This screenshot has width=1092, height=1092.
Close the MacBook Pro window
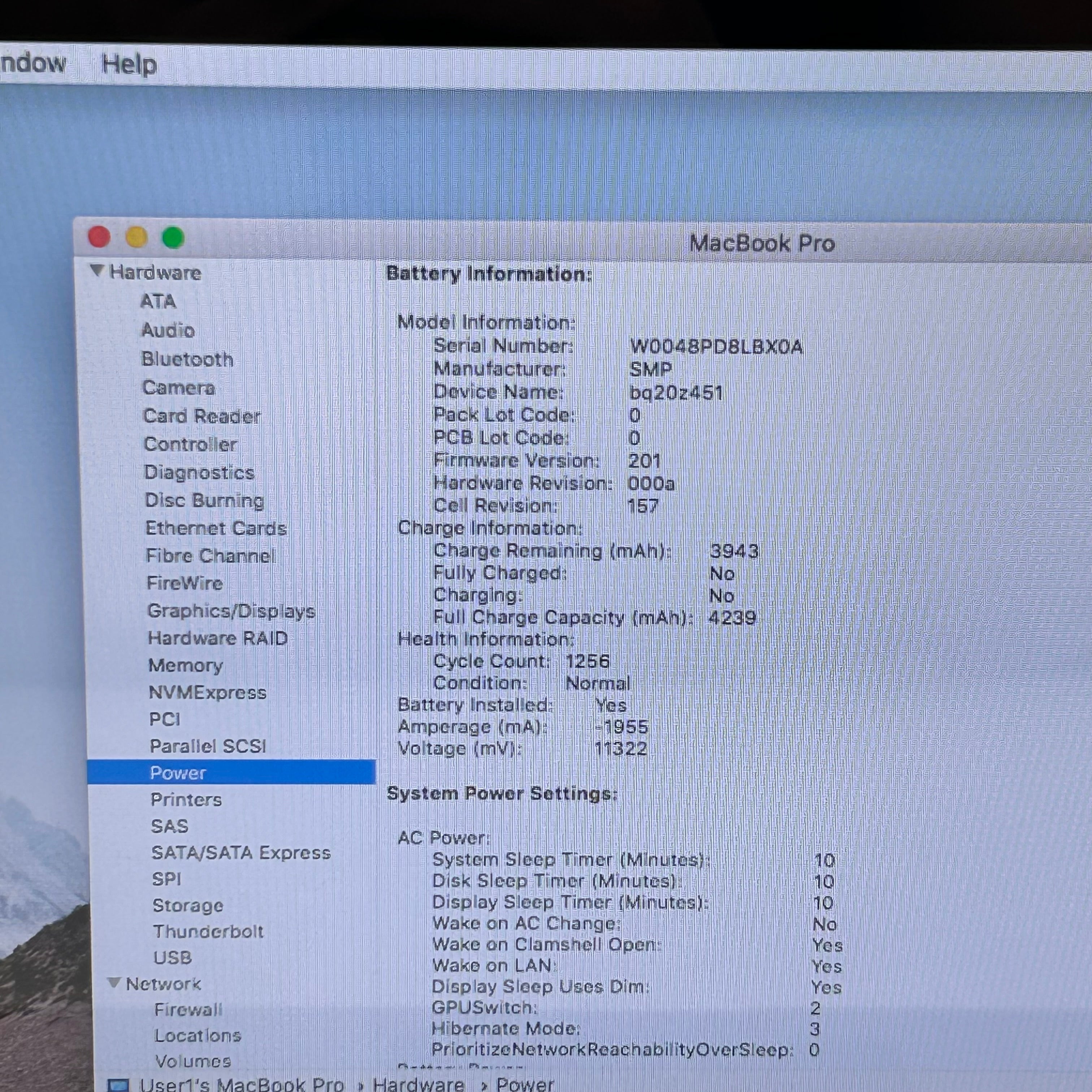point(99,236)
